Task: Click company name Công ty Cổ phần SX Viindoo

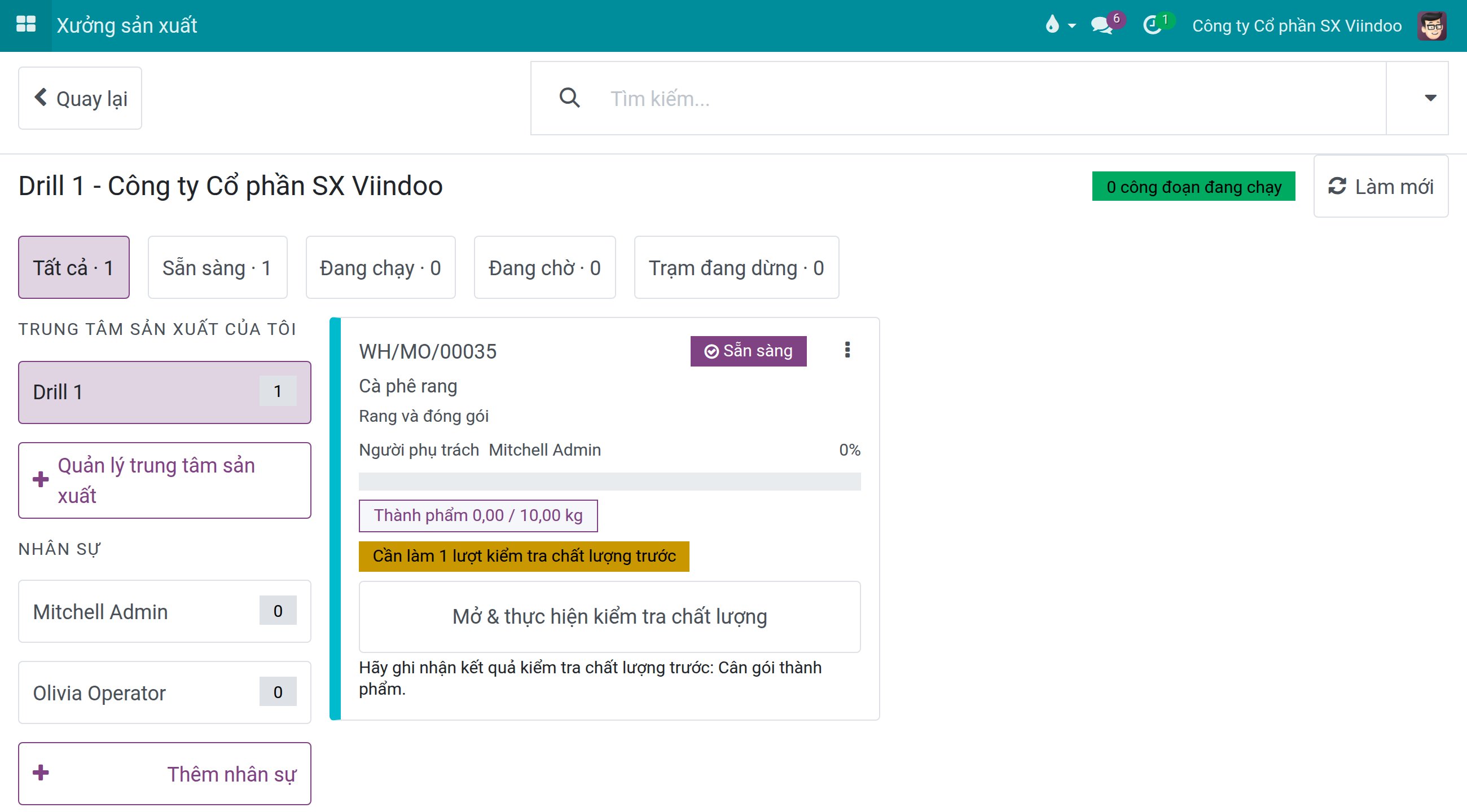Action: click(1297, 25)
